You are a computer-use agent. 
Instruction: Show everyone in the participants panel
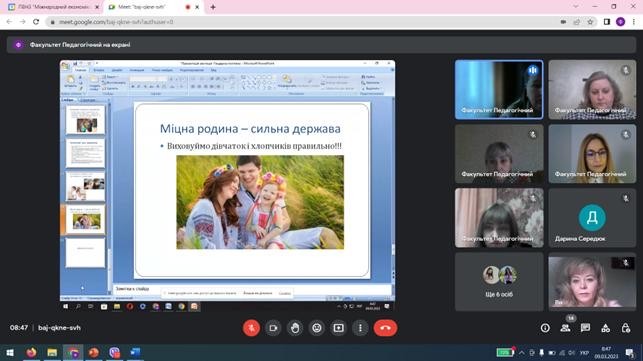(565, 328)
